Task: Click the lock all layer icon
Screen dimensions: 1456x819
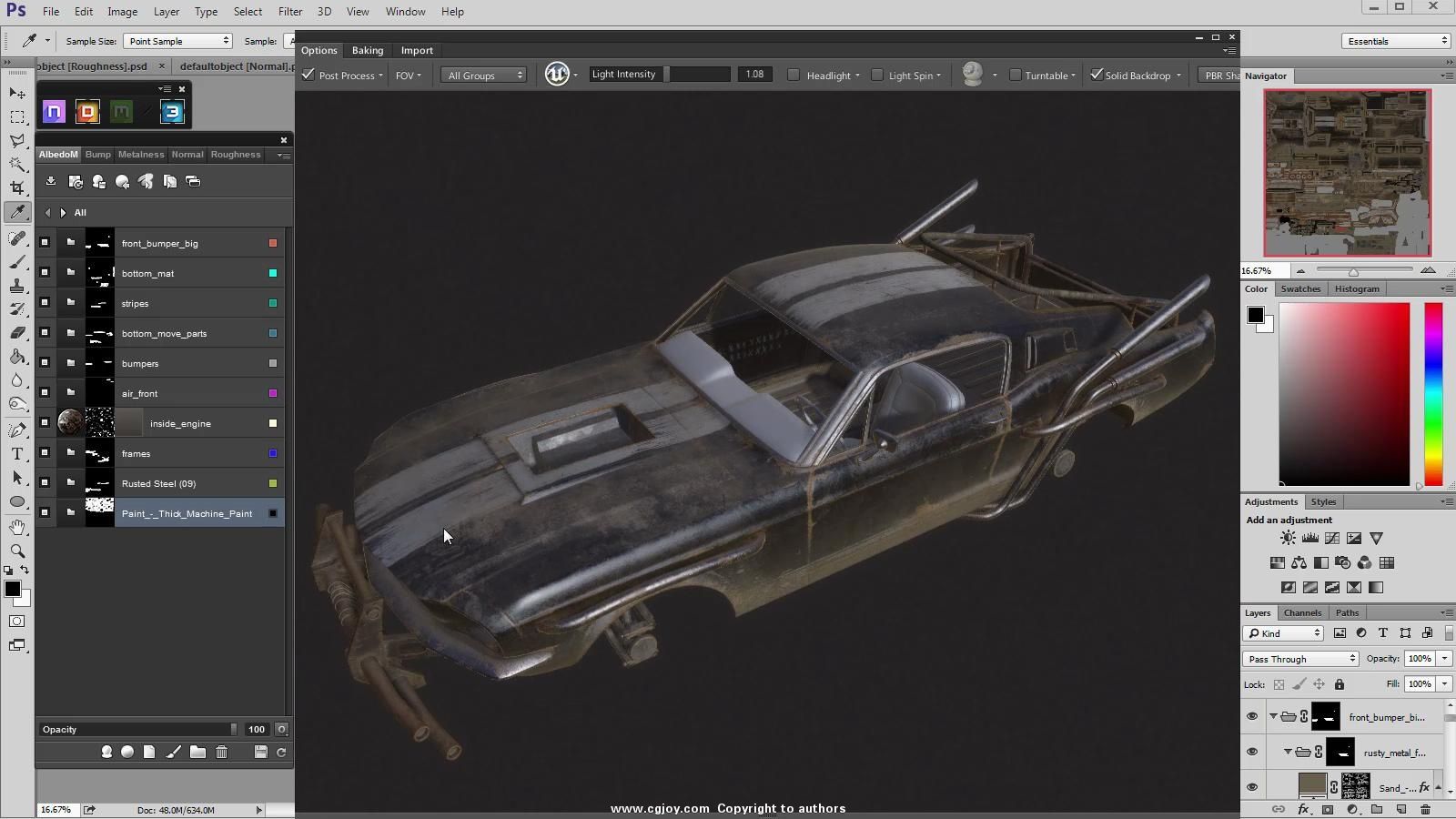Action: point(1339,684)
